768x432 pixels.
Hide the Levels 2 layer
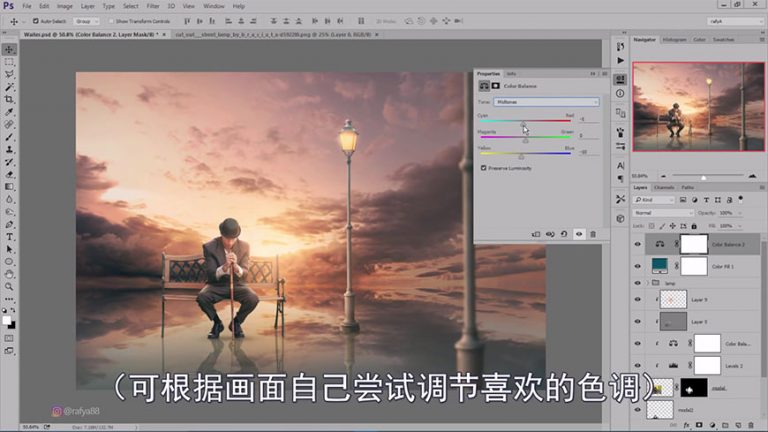coord(638,365)
